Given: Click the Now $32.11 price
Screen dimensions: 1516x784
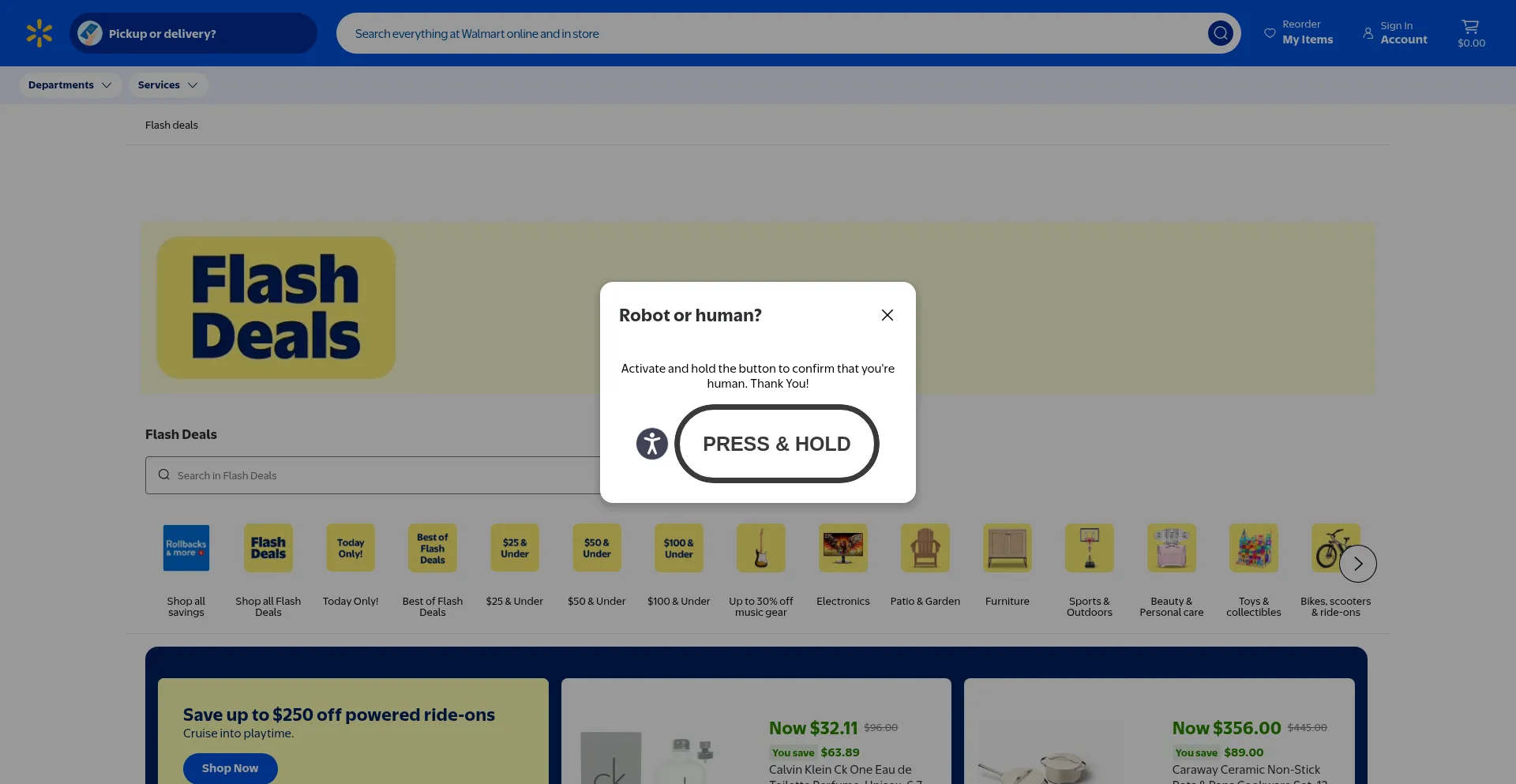Looking at the screenshot, I should coord(813,728).
